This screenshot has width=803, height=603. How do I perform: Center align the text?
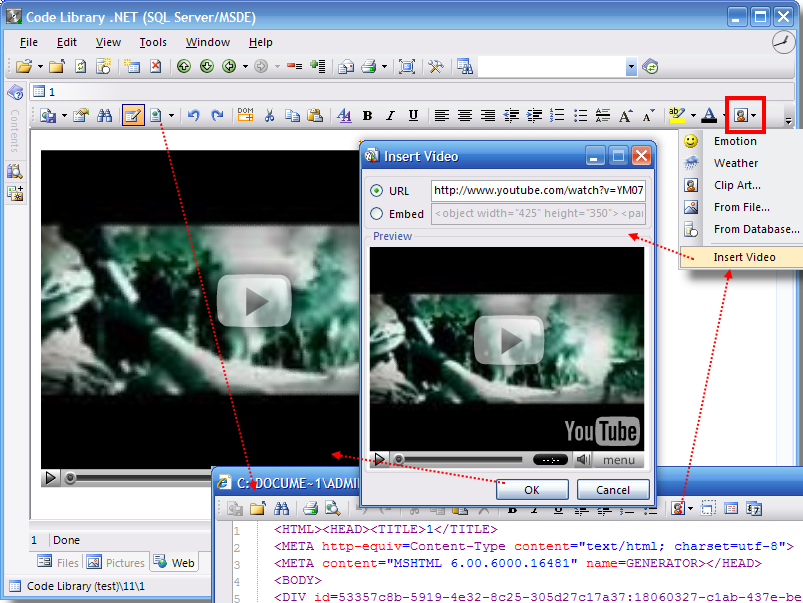464,116
